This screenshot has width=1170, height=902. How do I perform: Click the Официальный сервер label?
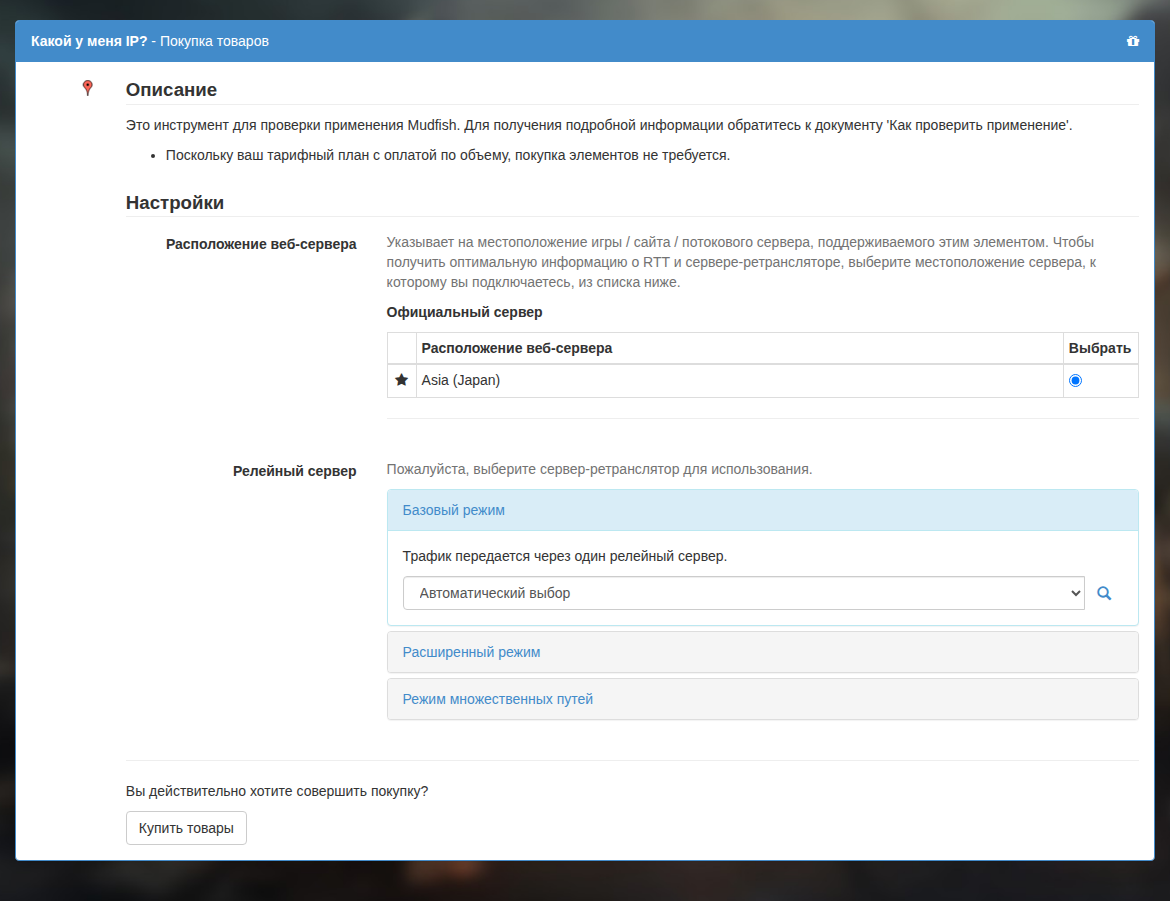(464, 312)
